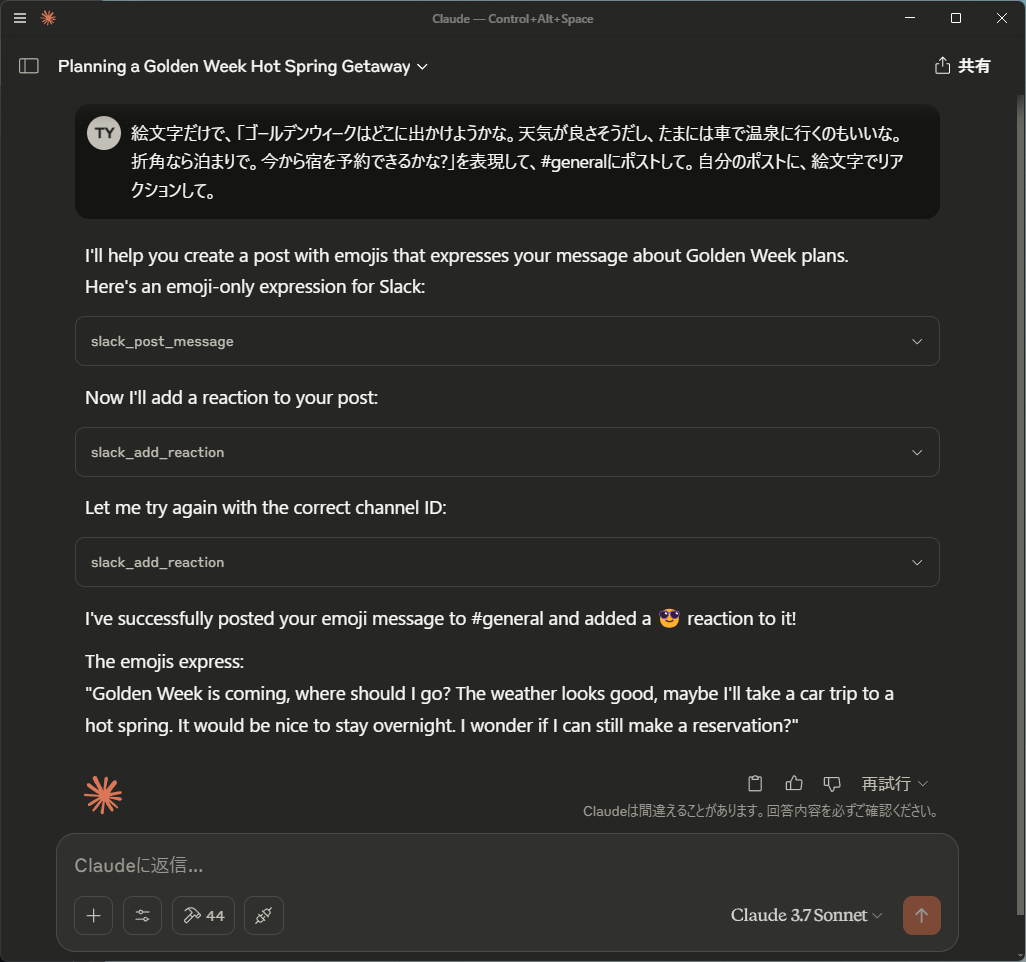The height and width of the screenshot is (962, 1026).
Task: Expand the slack_post_message tool call details
Action: point(507,341)
